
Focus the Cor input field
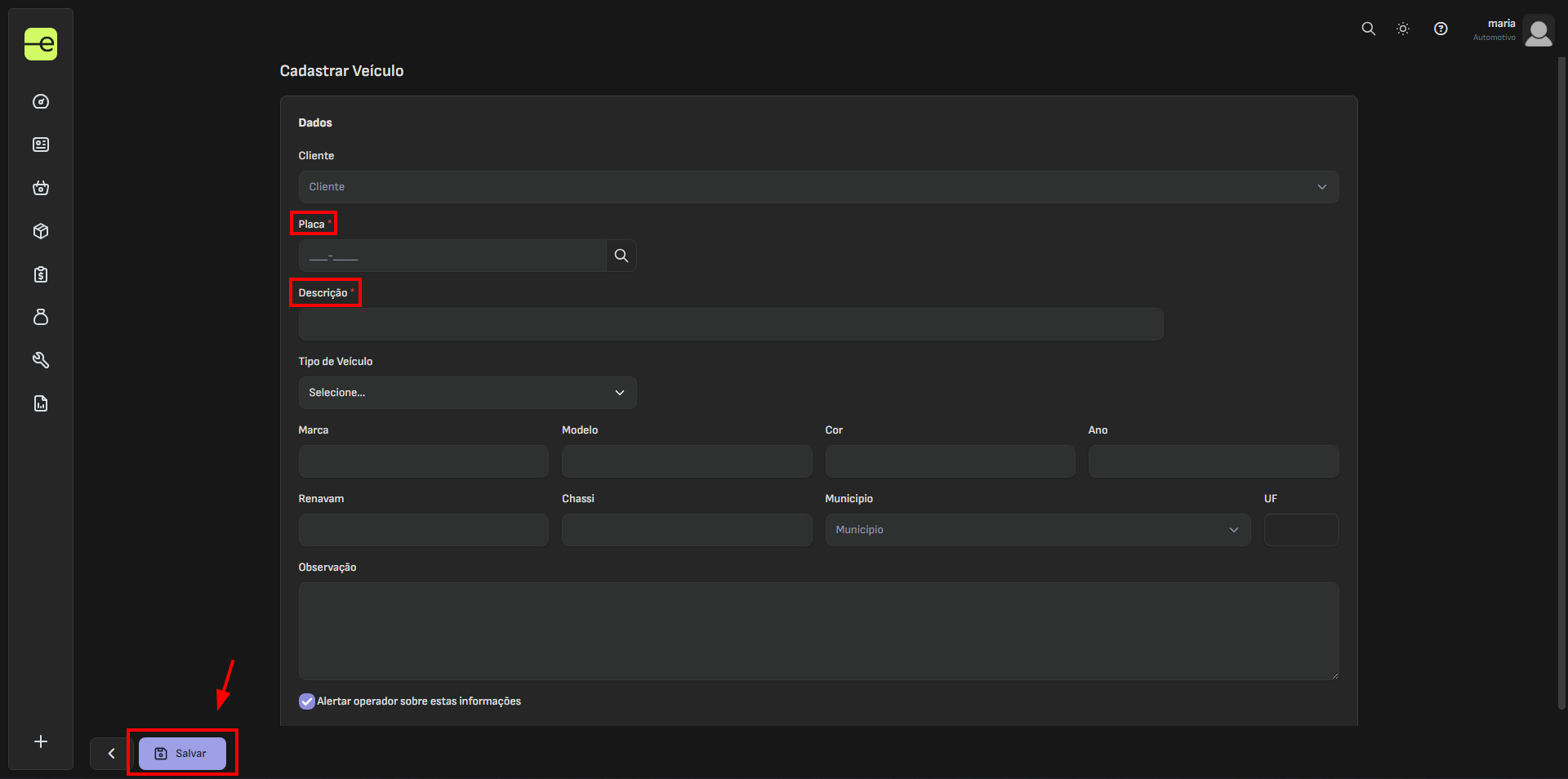[x=950, y=461]
